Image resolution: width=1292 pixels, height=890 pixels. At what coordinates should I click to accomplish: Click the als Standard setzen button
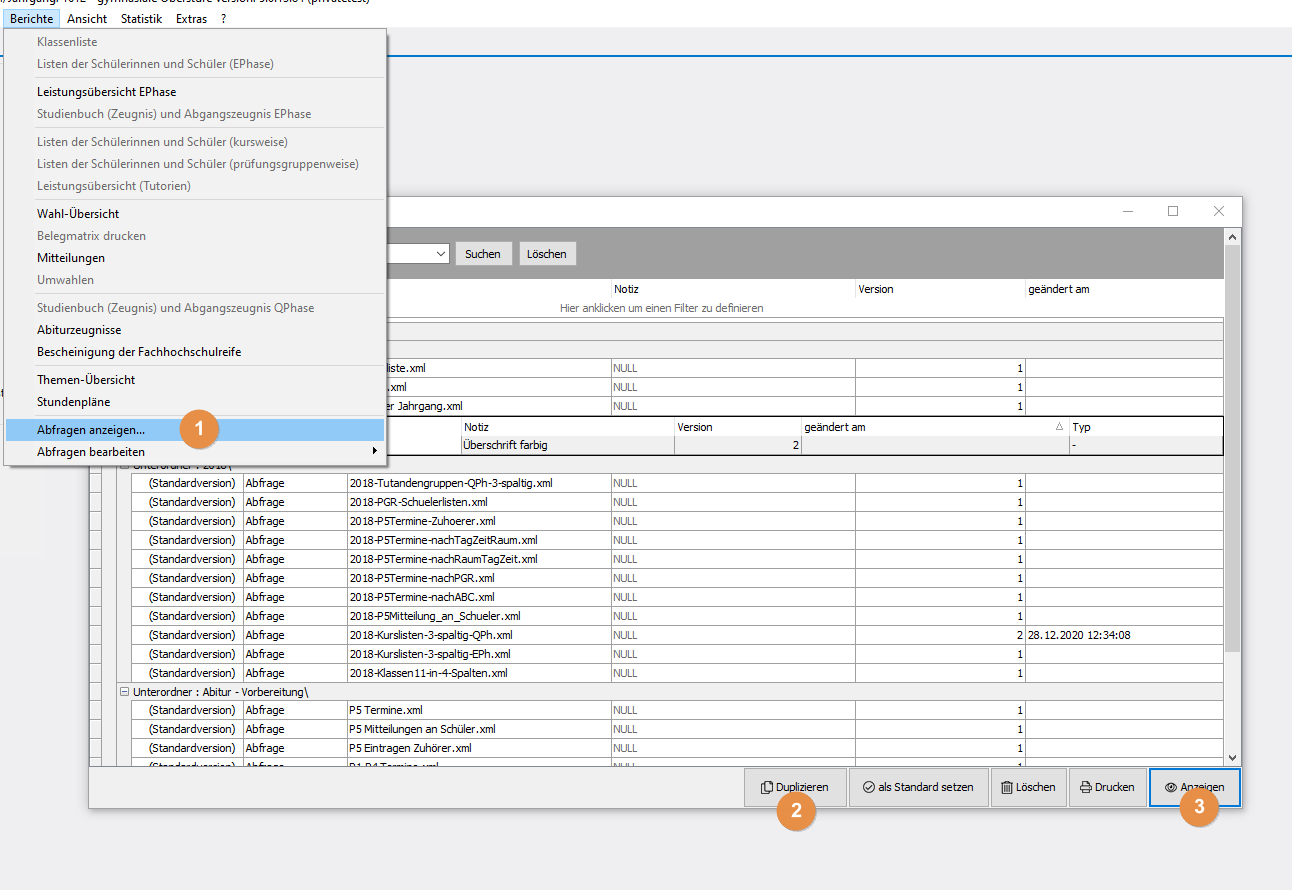pyautogui.click(x=919, y=787)
